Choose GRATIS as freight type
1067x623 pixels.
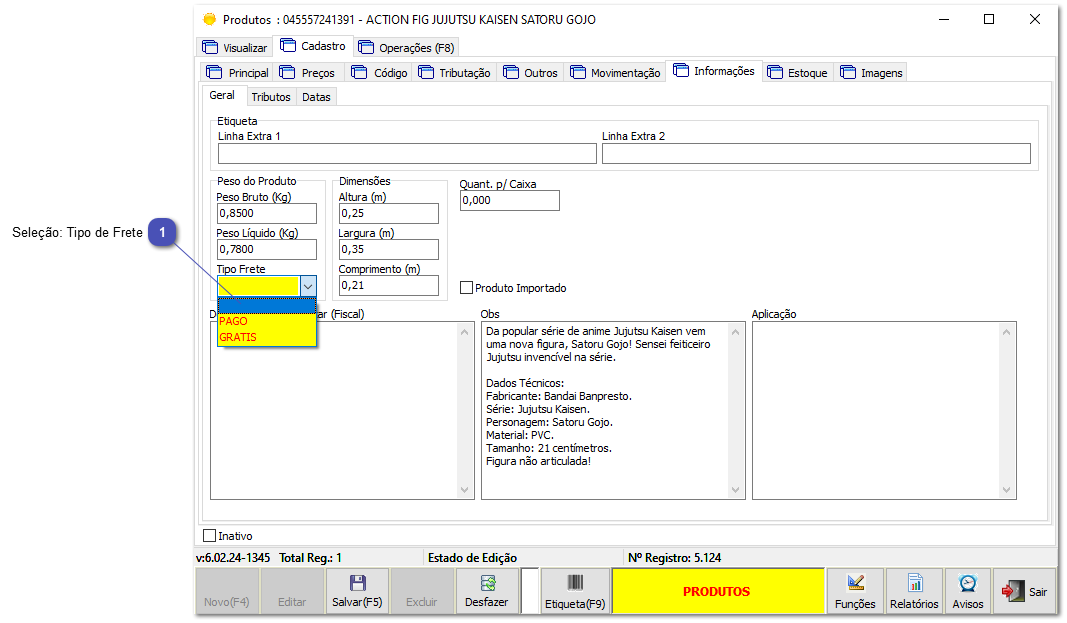point(237,337)
